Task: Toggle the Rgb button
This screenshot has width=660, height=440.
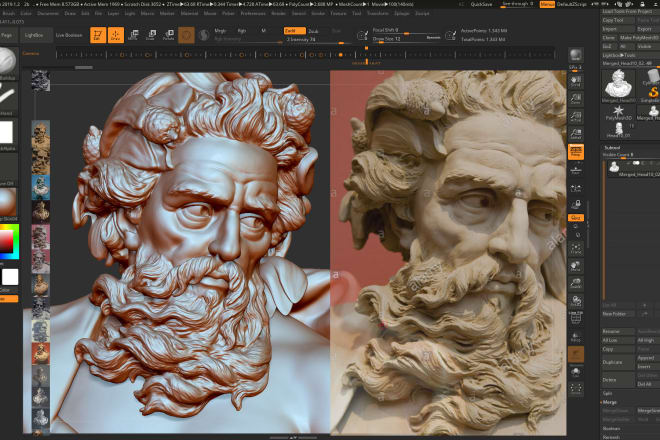Action: (242, 31)
